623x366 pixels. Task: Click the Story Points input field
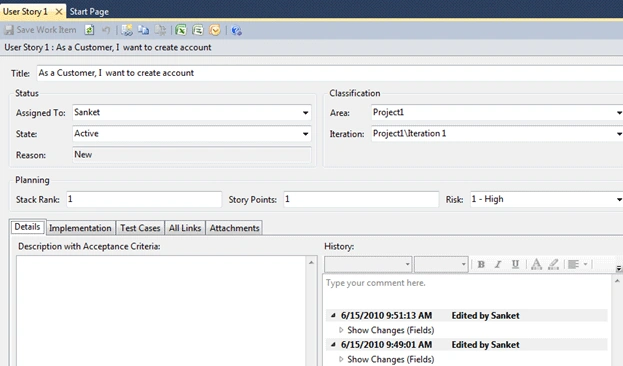361,199
